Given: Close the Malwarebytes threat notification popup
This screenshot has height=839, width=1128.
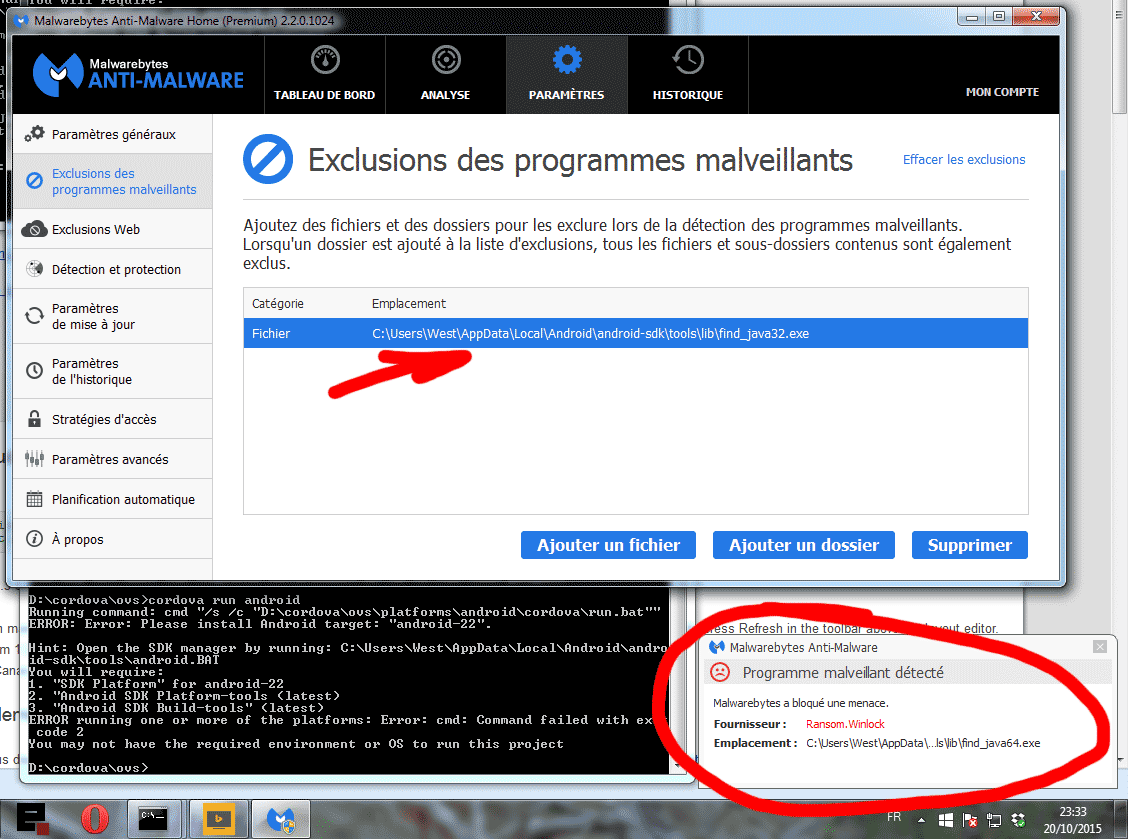Looking at the screenshot, I should pyautogui.click(x=1099, y=647).
